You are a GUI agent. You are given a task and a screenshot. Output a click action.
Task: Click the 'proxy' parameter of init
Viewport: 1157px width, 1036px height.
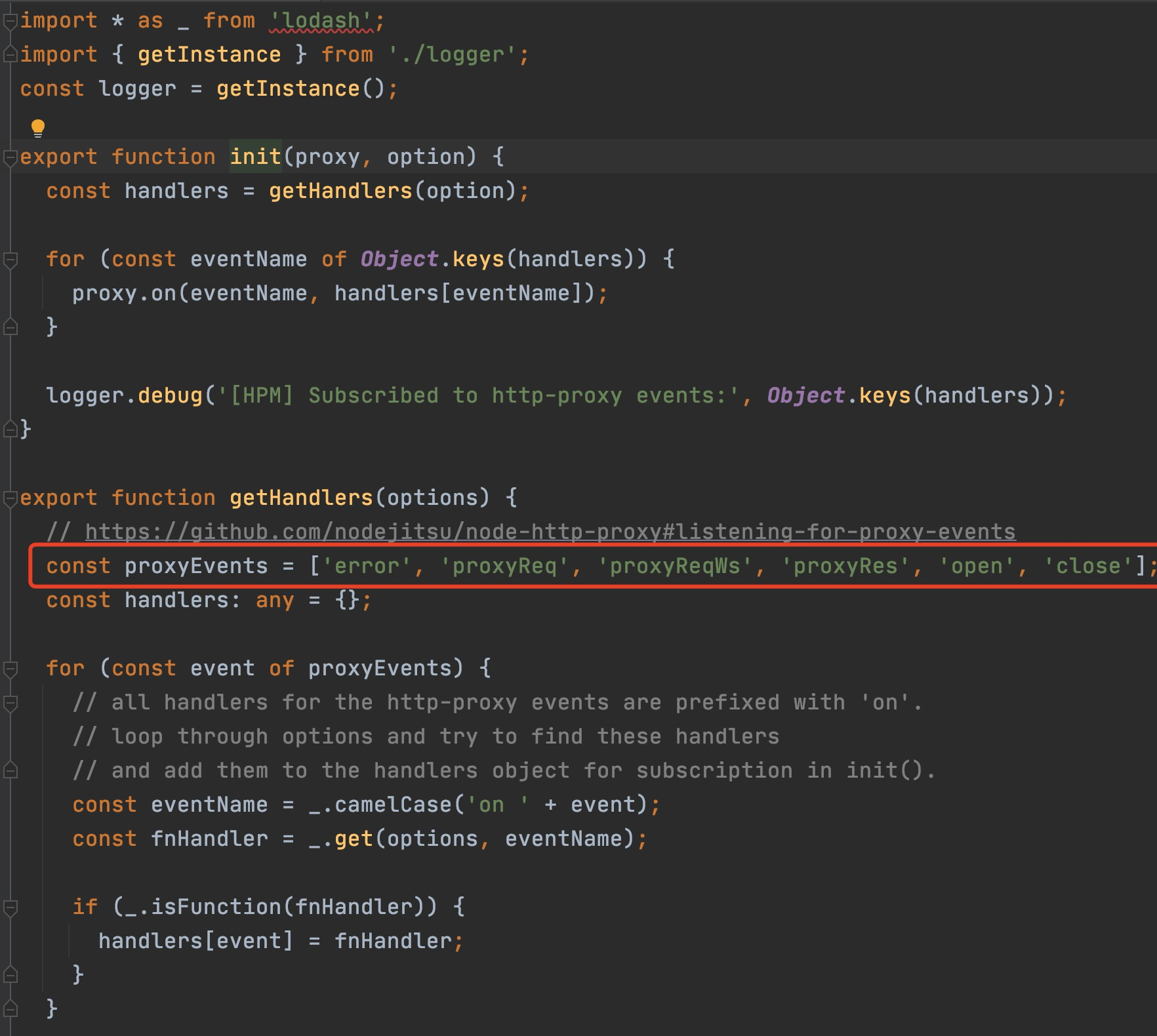327,157
